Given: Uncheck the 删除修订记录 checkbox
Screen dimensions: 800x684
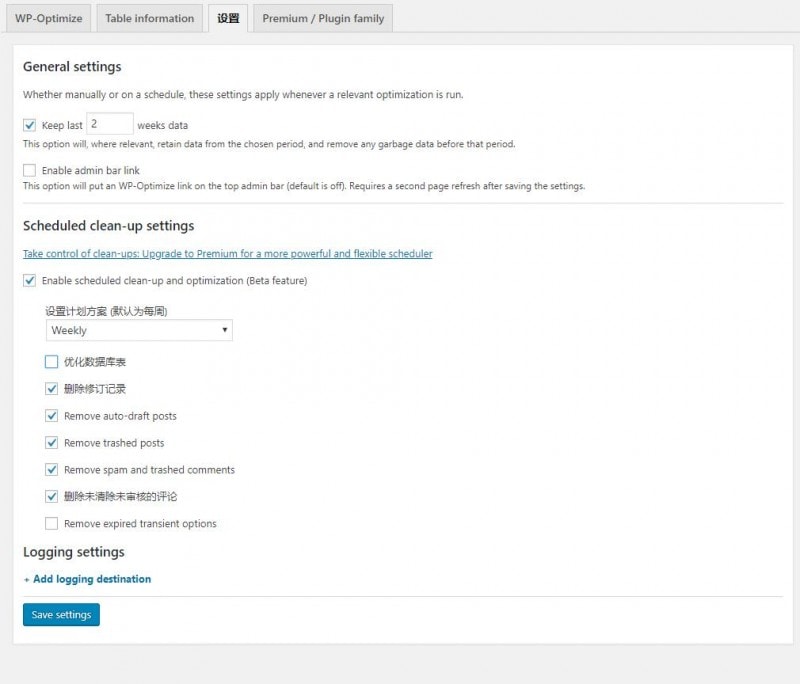Looking at the screenshot, I should [52, 389].
